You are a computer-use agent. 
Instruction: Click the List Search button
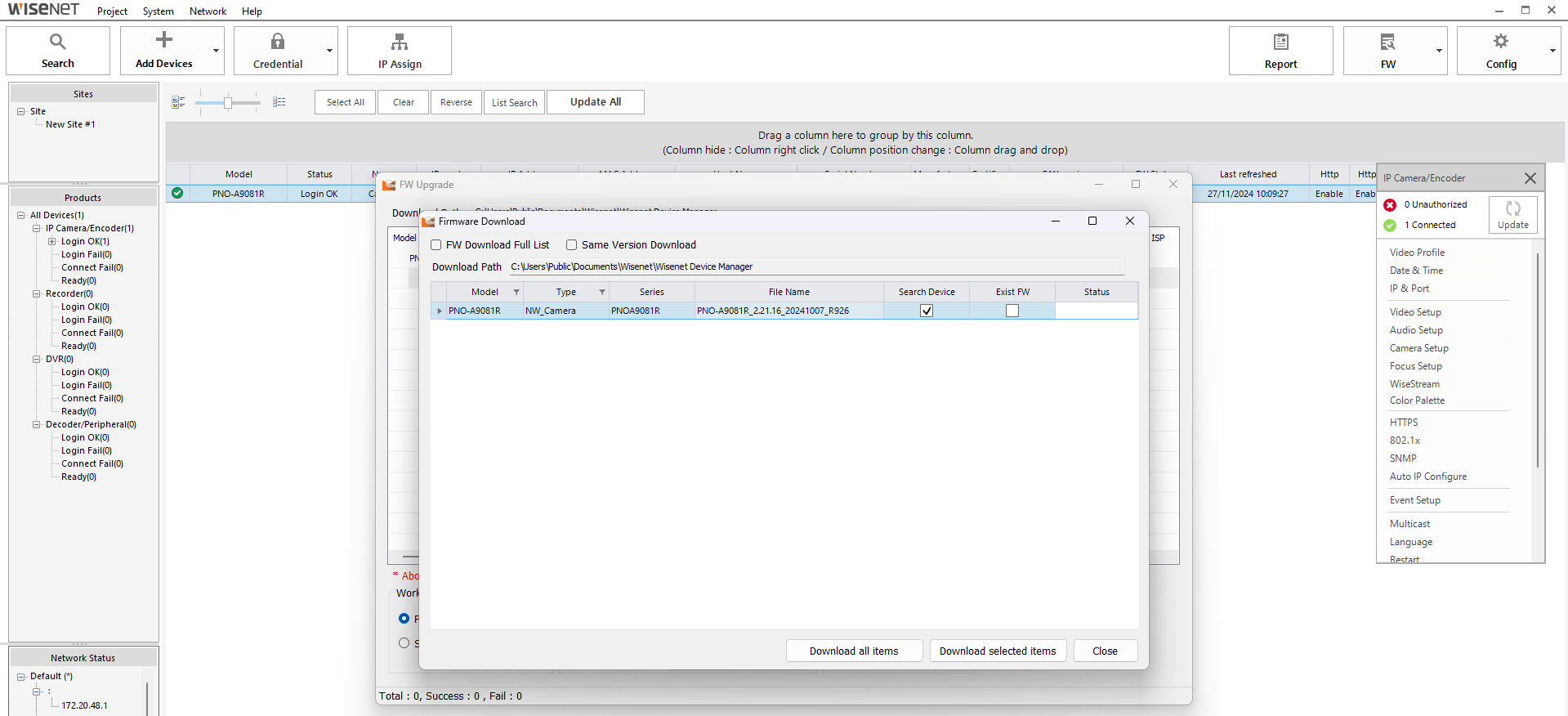[514, 102]
